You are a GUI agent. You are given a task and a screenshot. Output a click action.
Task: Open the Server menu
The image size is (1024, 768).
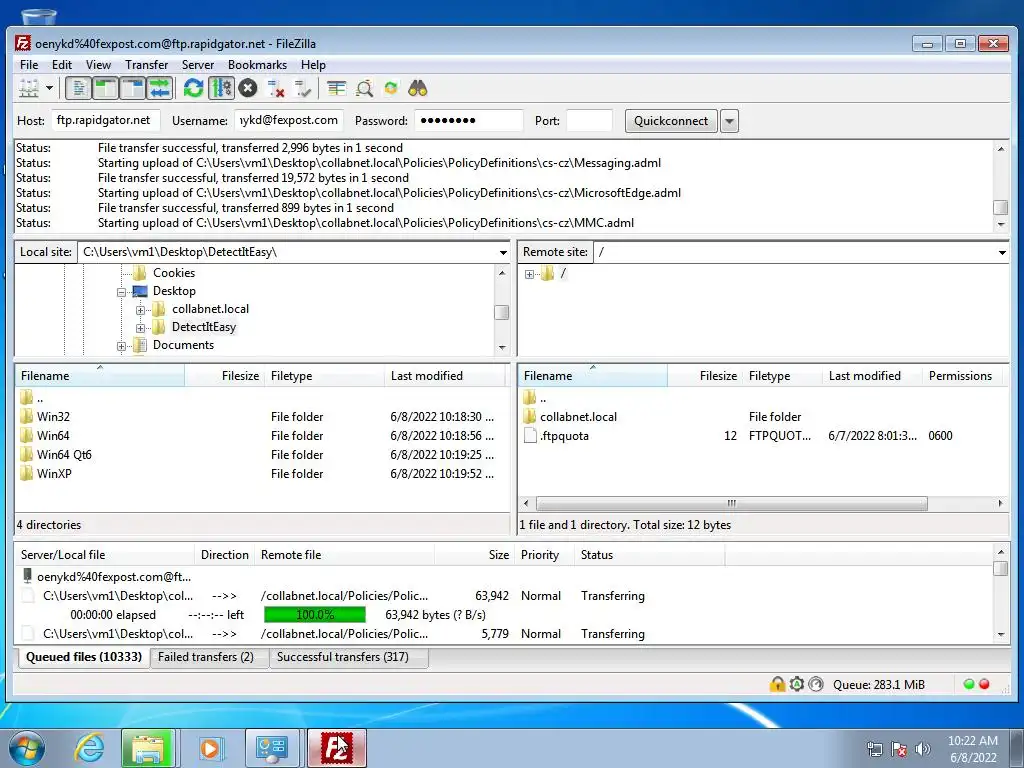click(198, 65)
